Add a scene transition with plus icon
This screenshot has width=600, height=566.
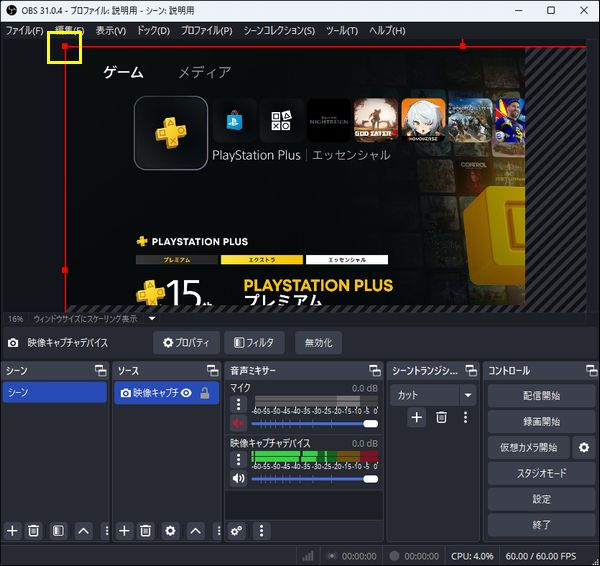click(x=417, y=417)
